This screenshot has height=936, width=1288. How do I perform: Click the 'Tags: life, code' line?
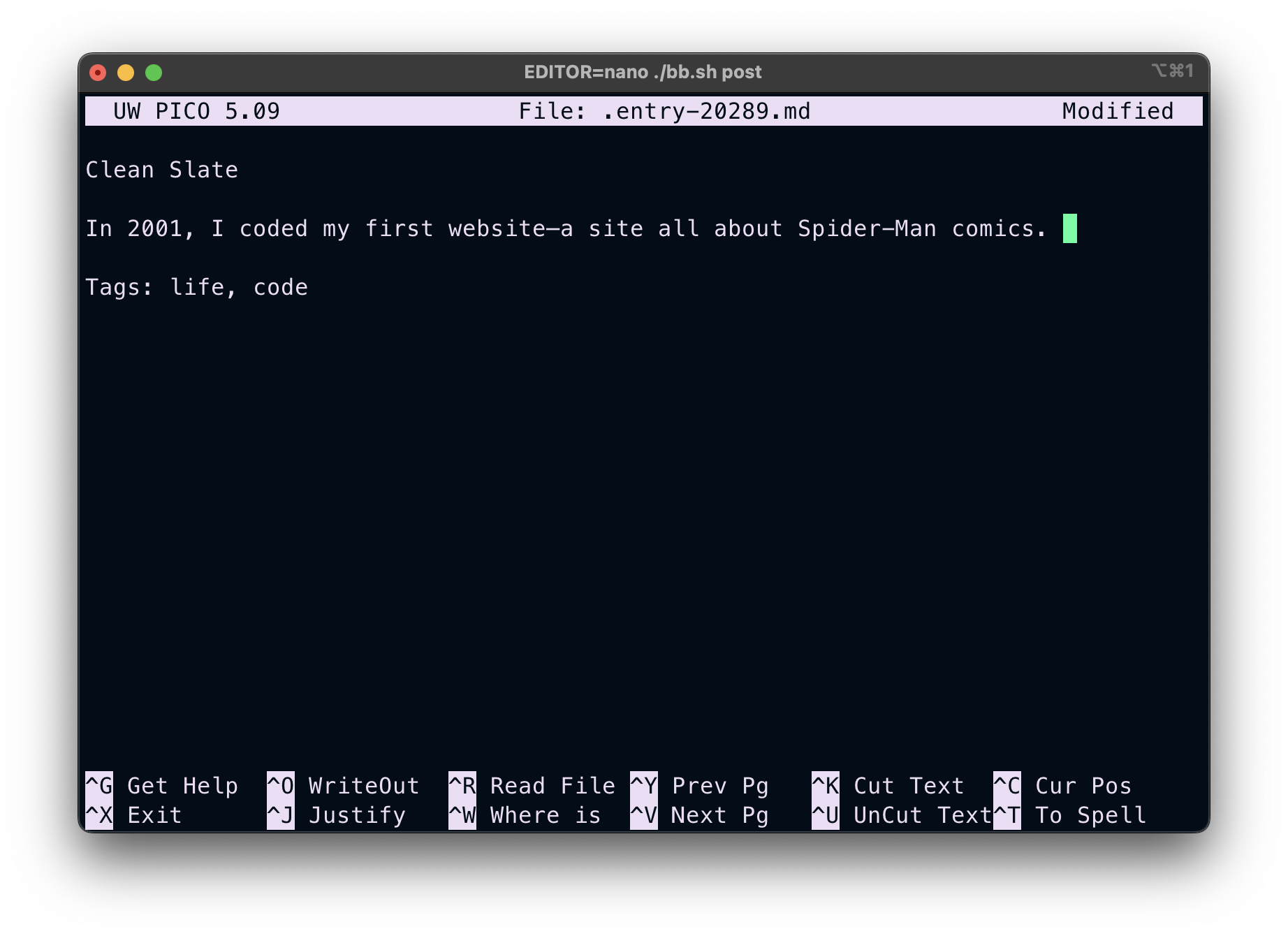[197, 287]
